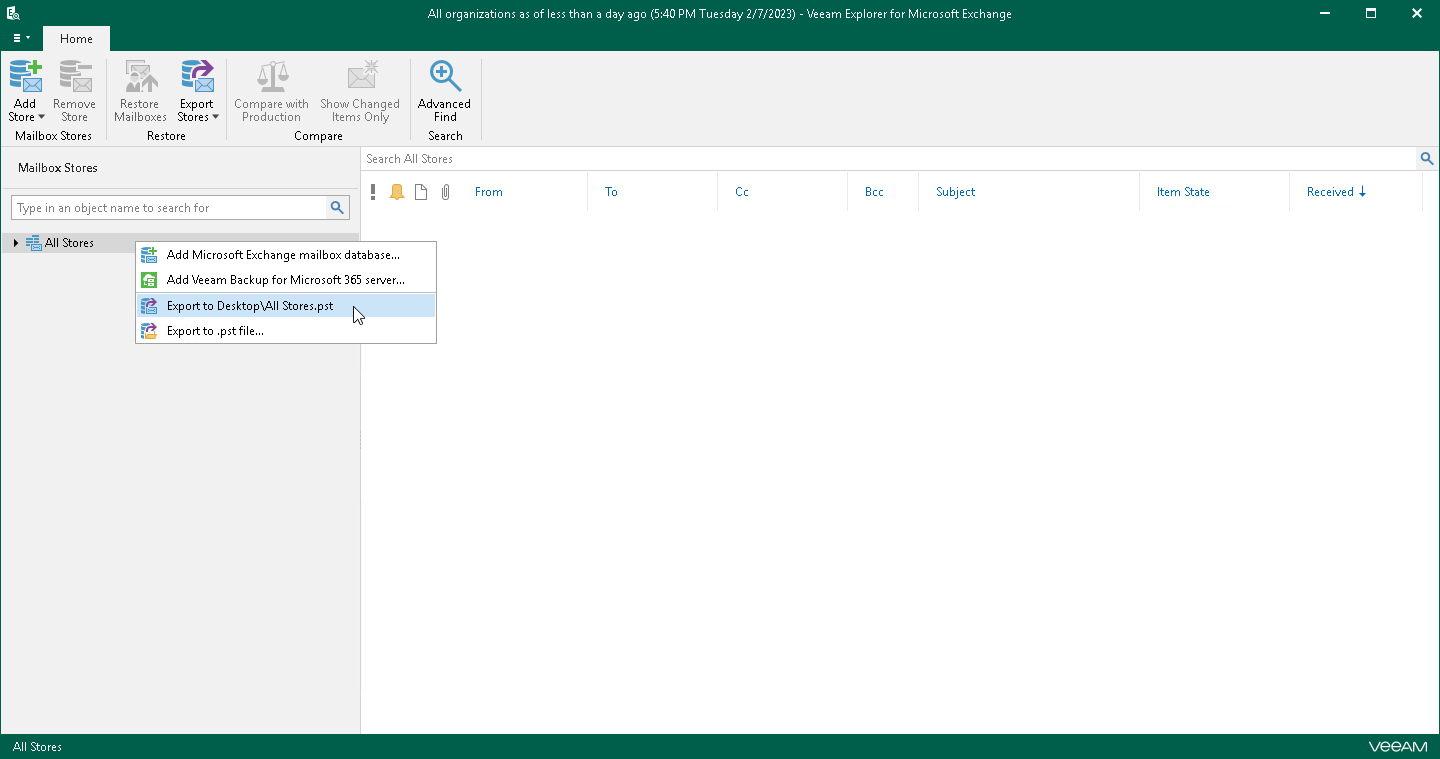Click the Search All Stores magnifier icon

pyautogui.click(x=1427, y=158)
